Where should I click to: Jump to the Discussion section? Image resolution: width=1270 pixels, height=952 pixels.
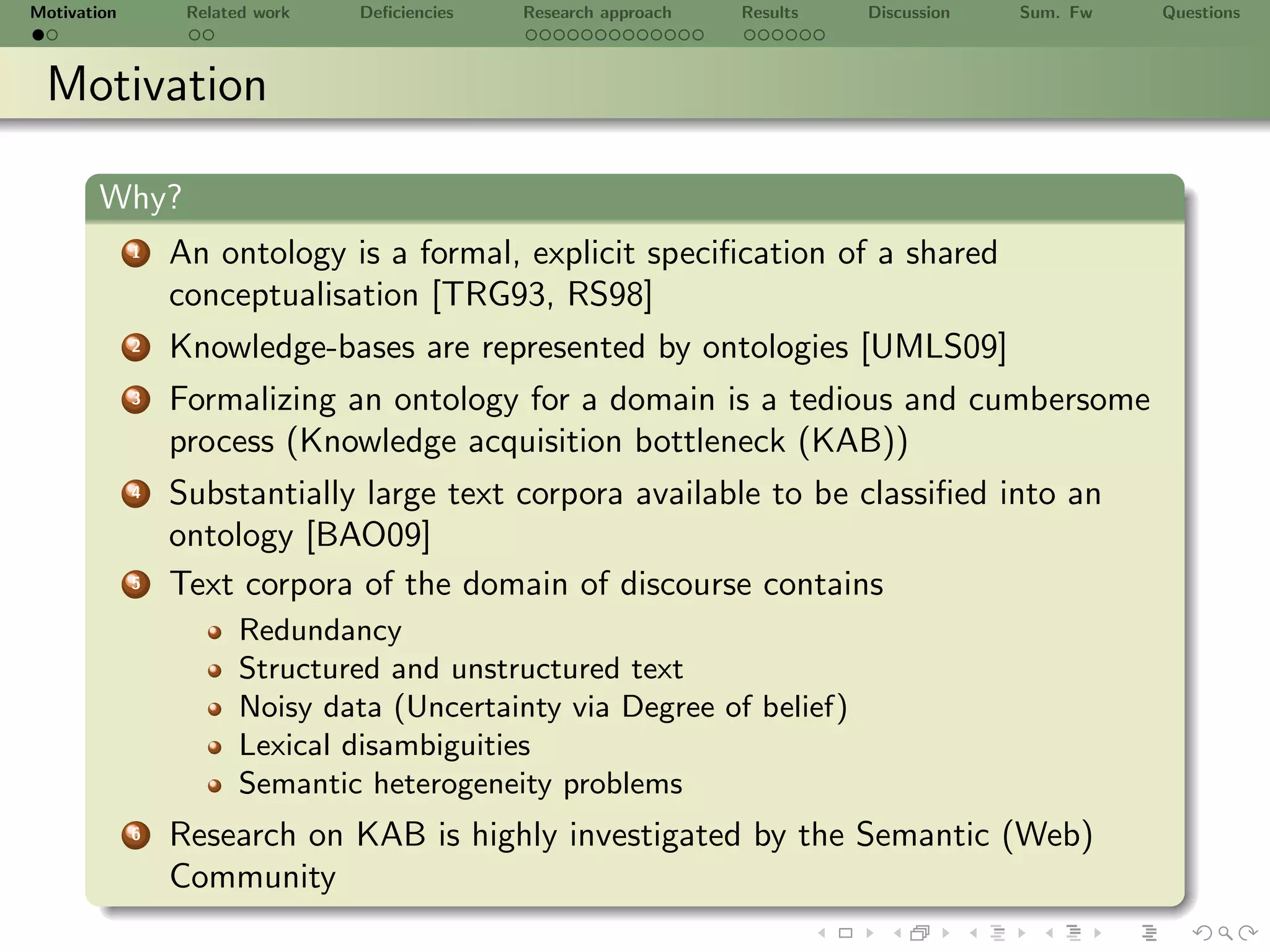pyautogui.click(x=908, y=12)
